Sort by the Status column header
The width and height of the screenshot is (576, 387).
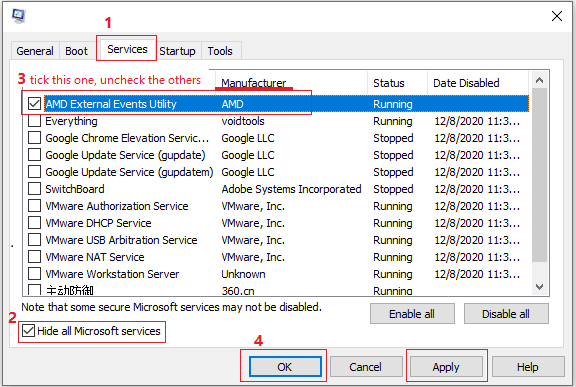pyautogui.click(x=397, y=83)
